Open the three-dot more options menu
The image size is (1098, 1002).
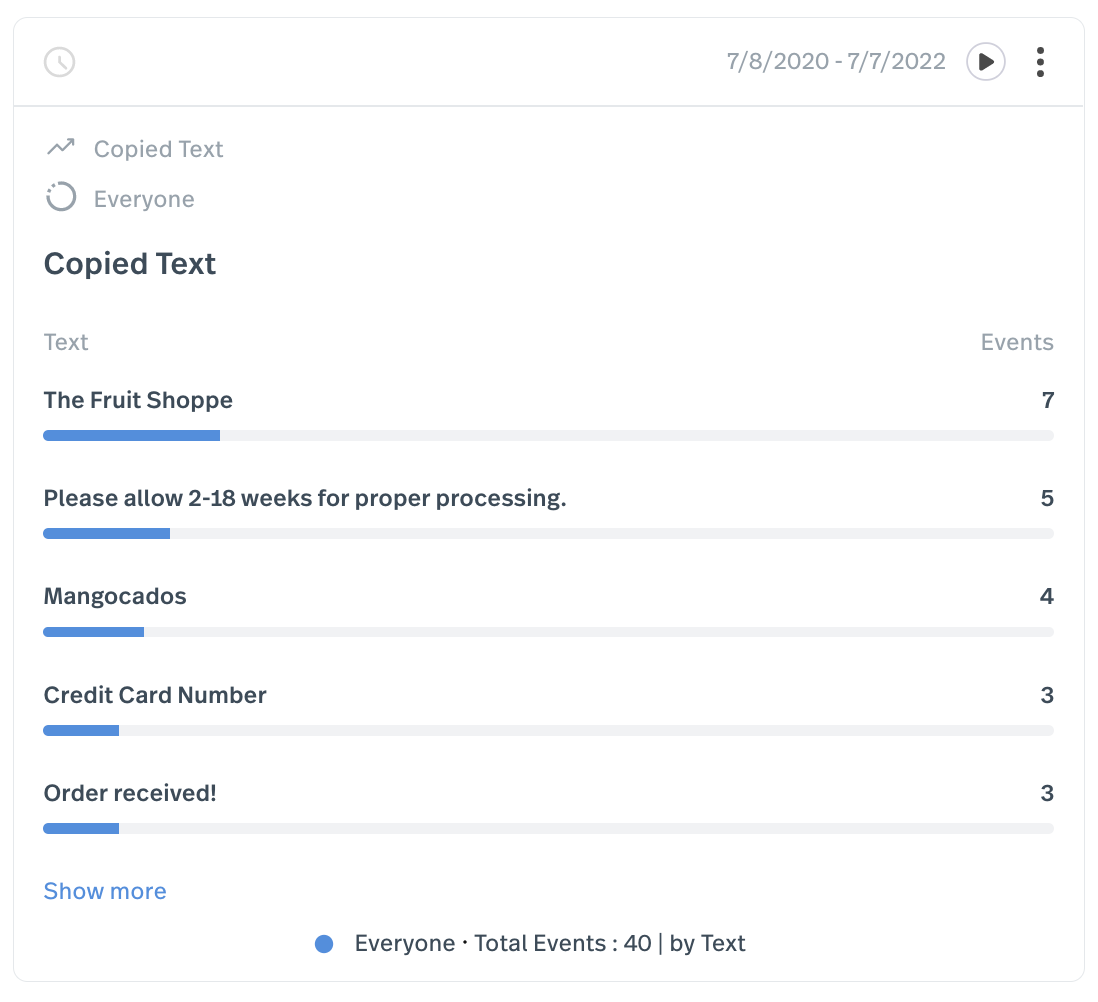coord(1040,62)
